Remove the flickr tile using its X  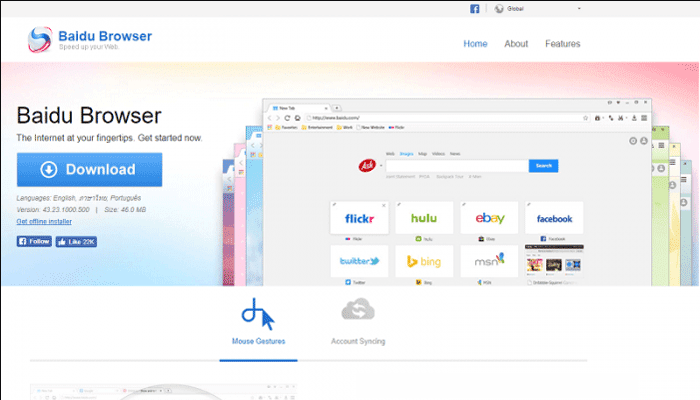pyautogui.click(x=384, y=205)
